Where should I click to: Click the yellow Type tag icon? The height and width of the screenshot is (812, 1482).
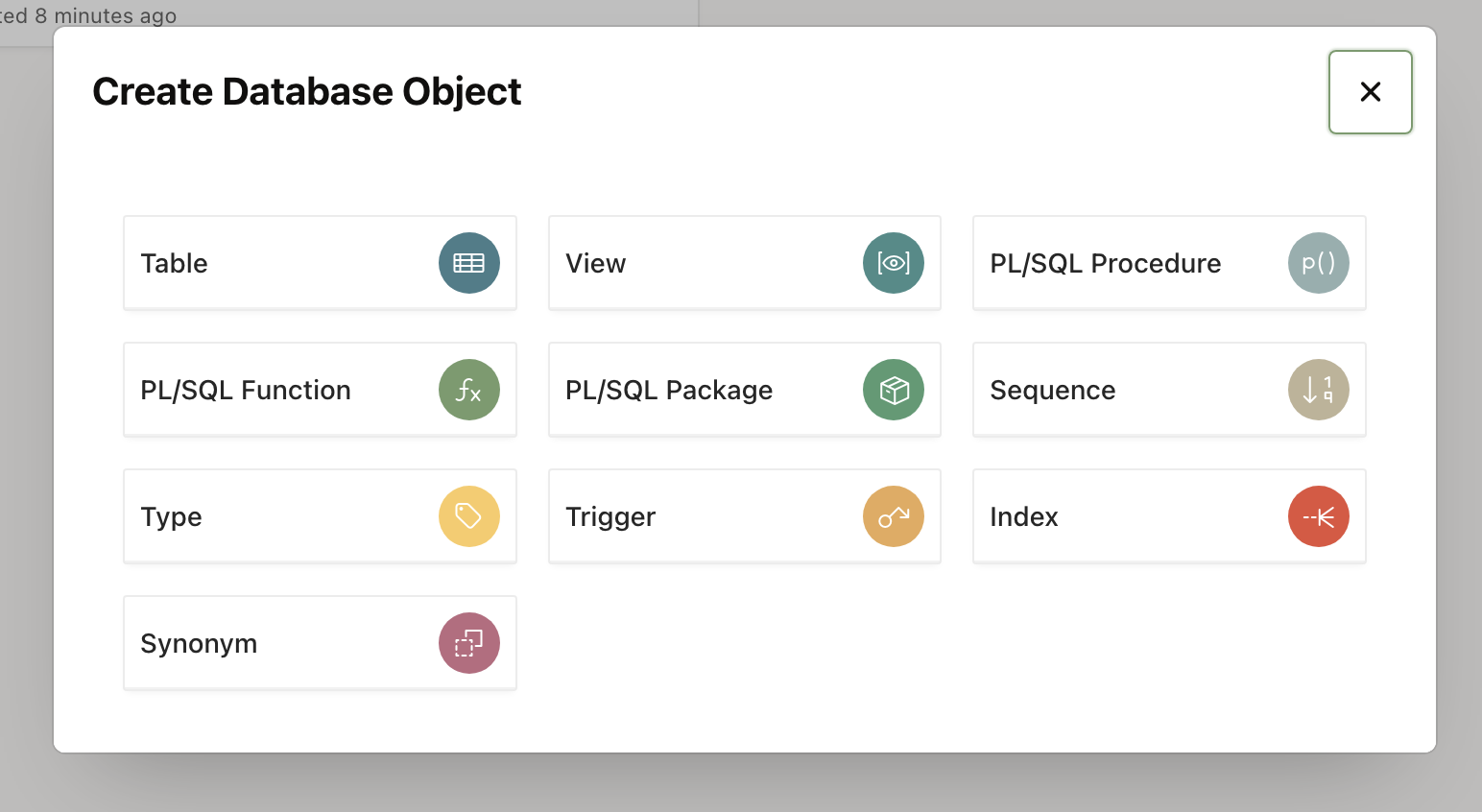point(469,516)
